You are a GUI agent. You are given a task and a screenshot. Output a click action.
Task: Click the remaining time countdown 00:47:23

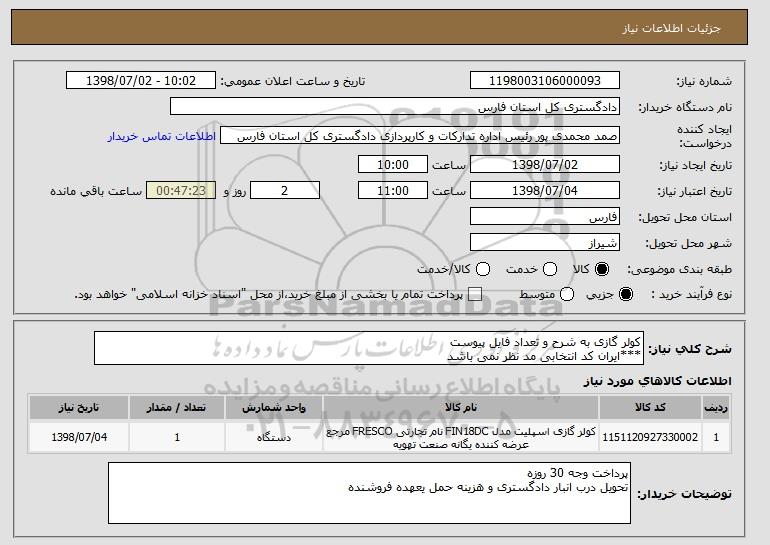point(181,191)
